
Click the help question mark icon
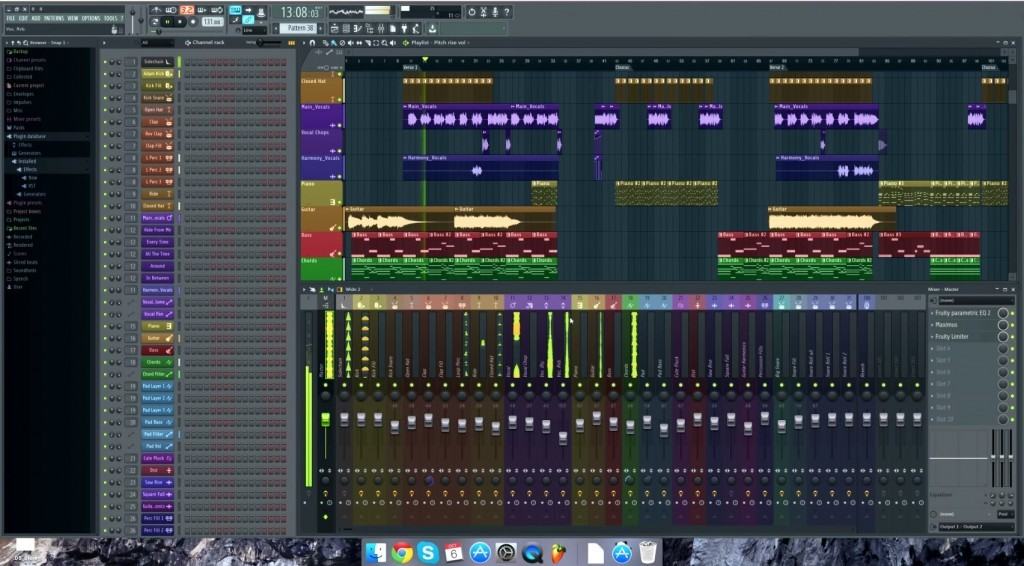click(507, 11)
